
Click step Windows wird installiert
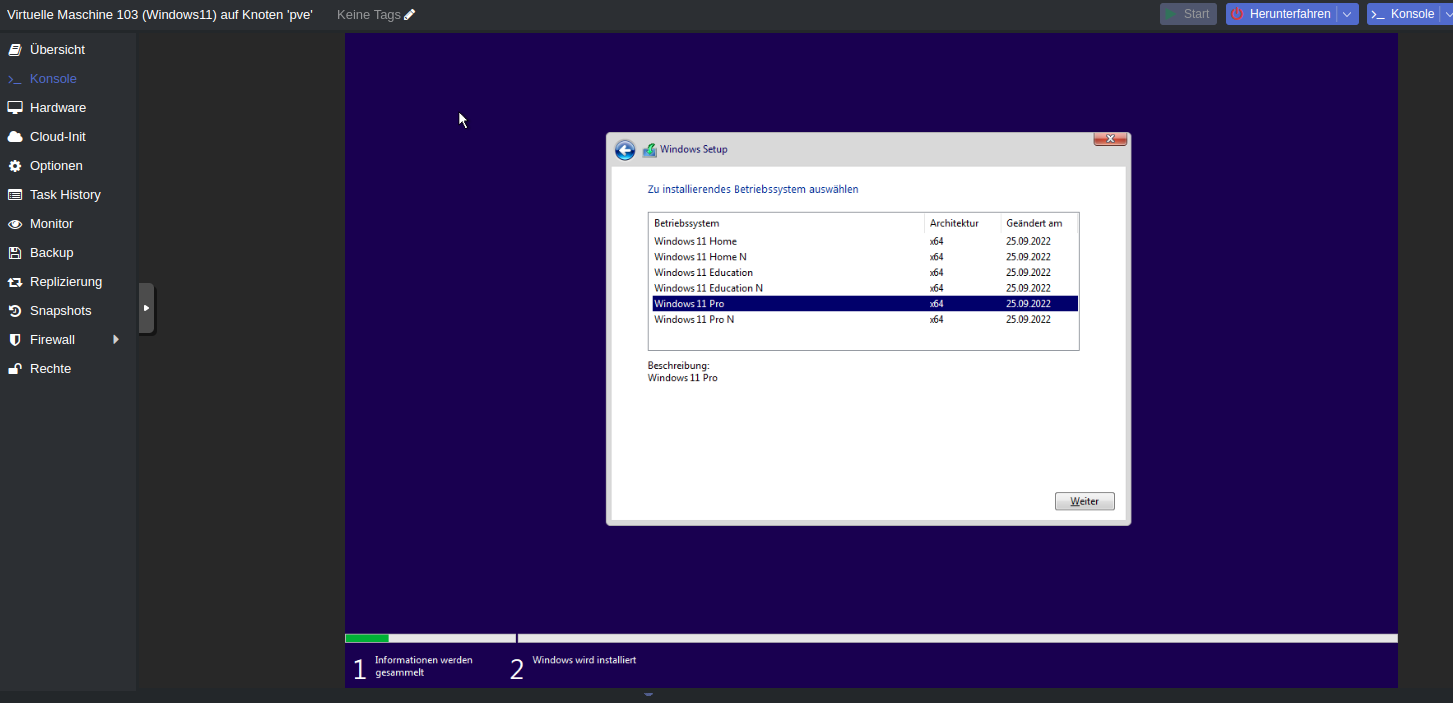584,660
